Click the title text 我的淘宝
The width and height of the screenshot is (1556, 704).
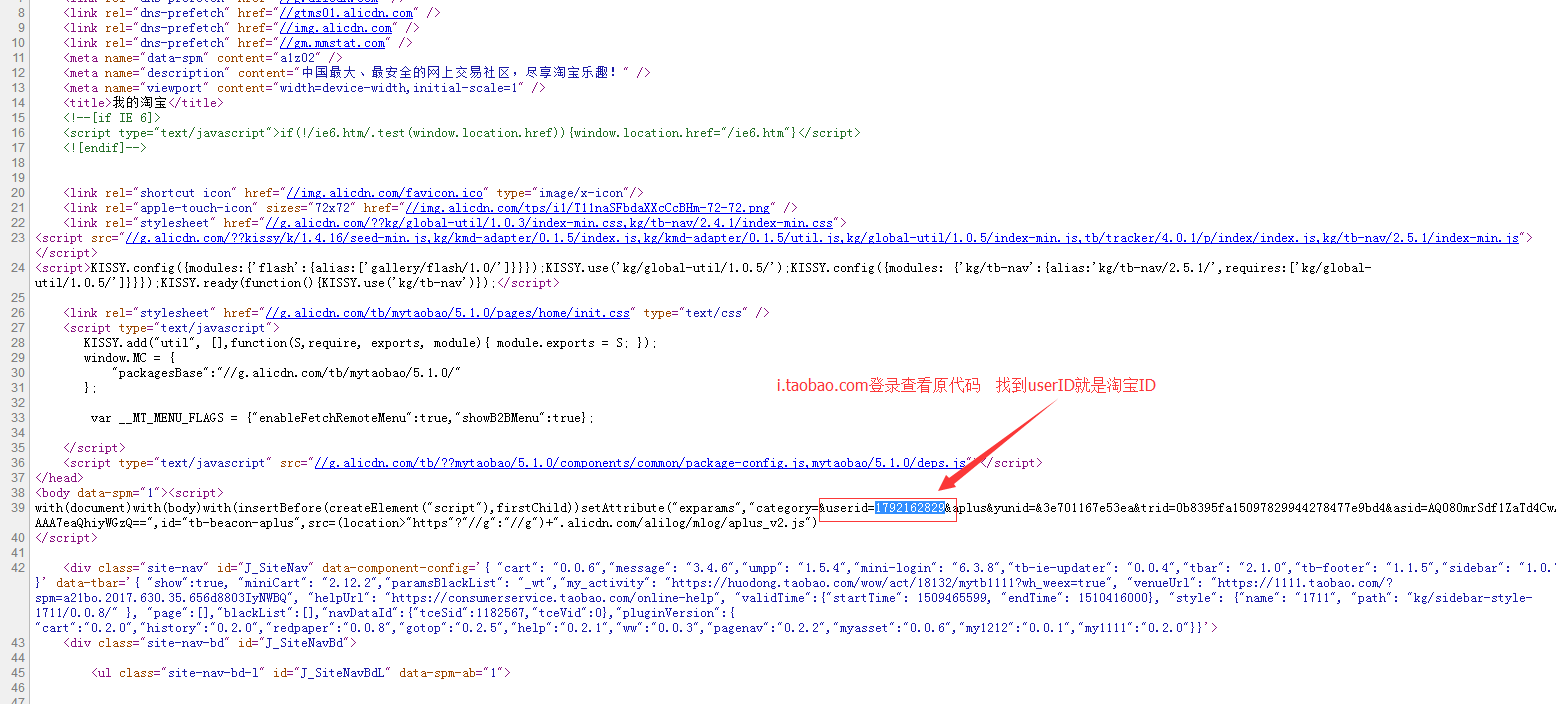pyautogui.click(x=140, y=103)
